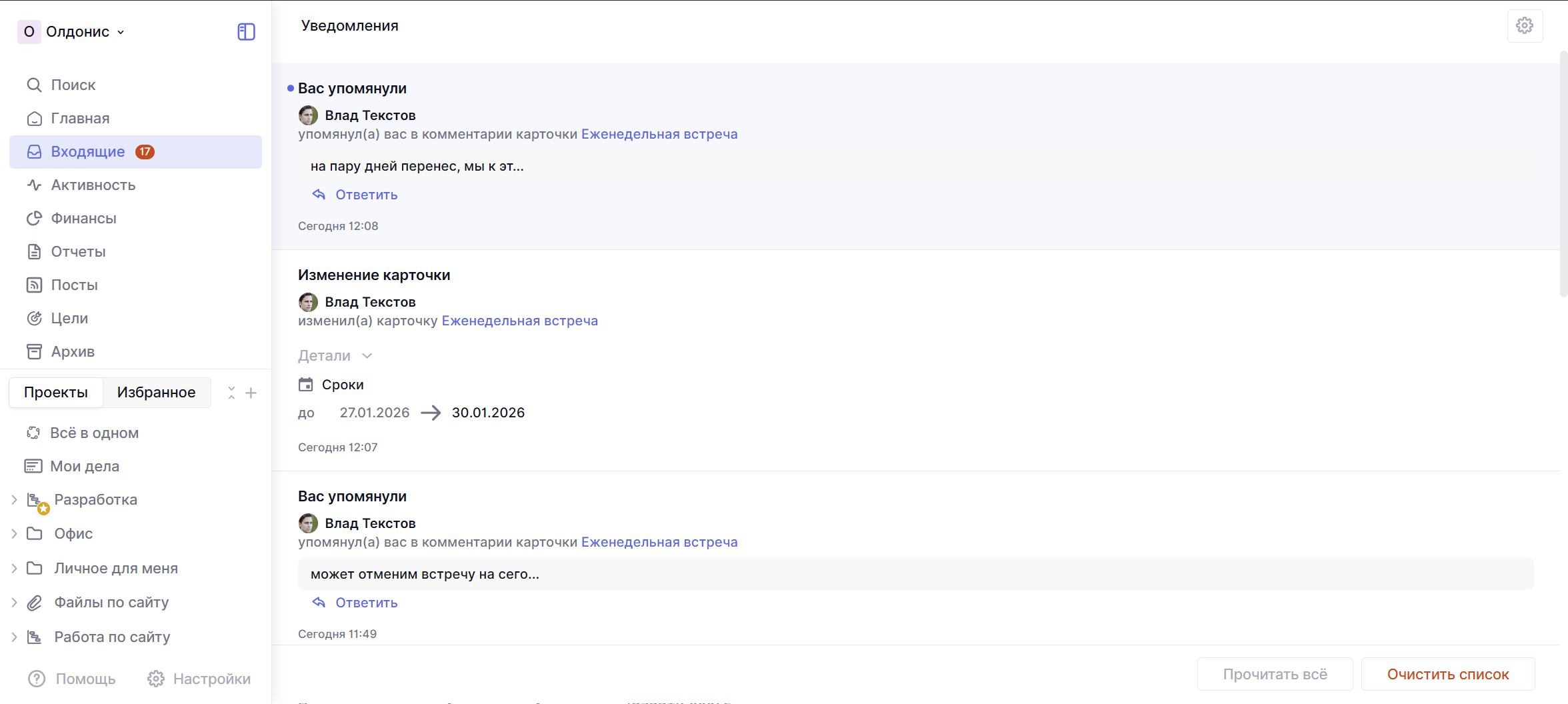Click the Посты feed icon

click(34, 285)
